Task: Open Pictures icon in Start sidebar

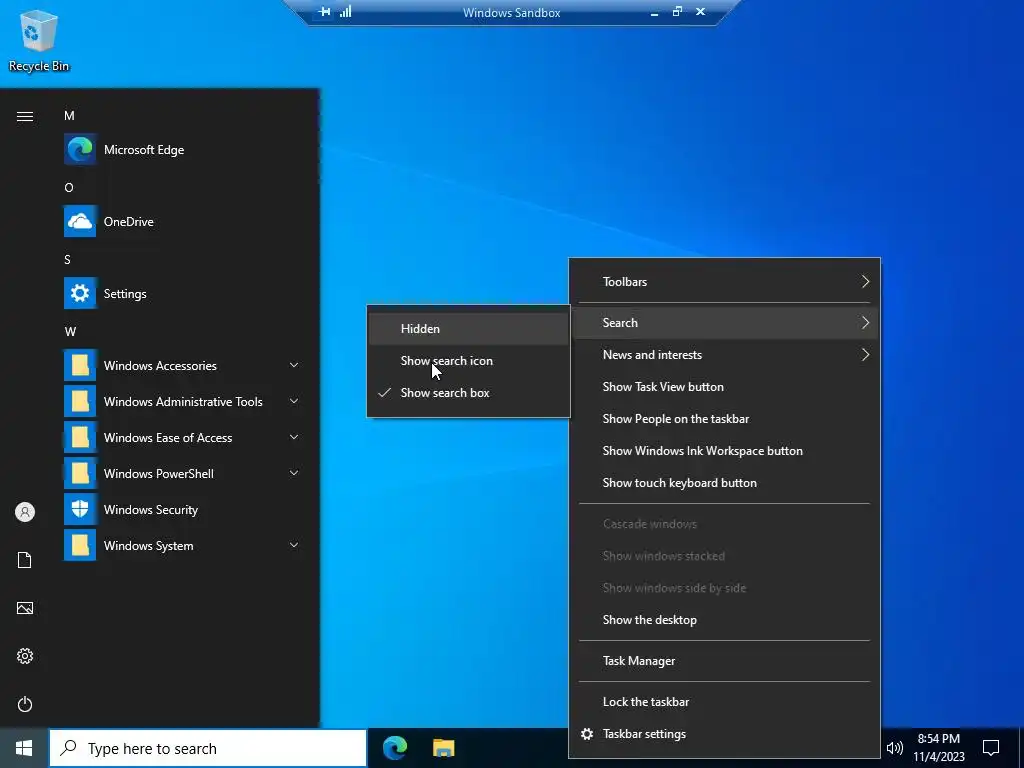Action: 25,608
